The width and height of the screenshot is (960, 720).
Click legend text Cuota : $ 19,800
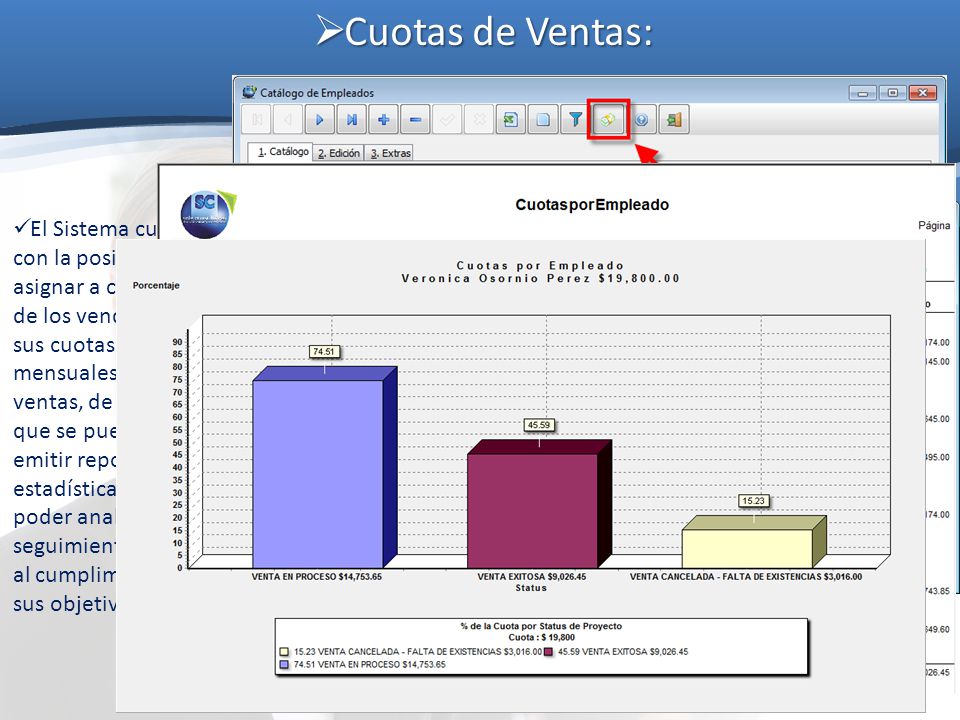point(541,637)
